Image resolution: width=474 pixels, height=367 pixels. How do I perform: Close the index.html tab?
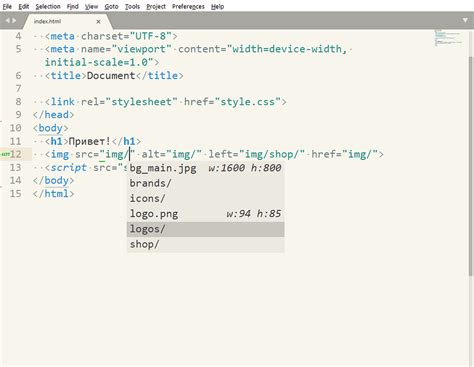tap(98, 22)
